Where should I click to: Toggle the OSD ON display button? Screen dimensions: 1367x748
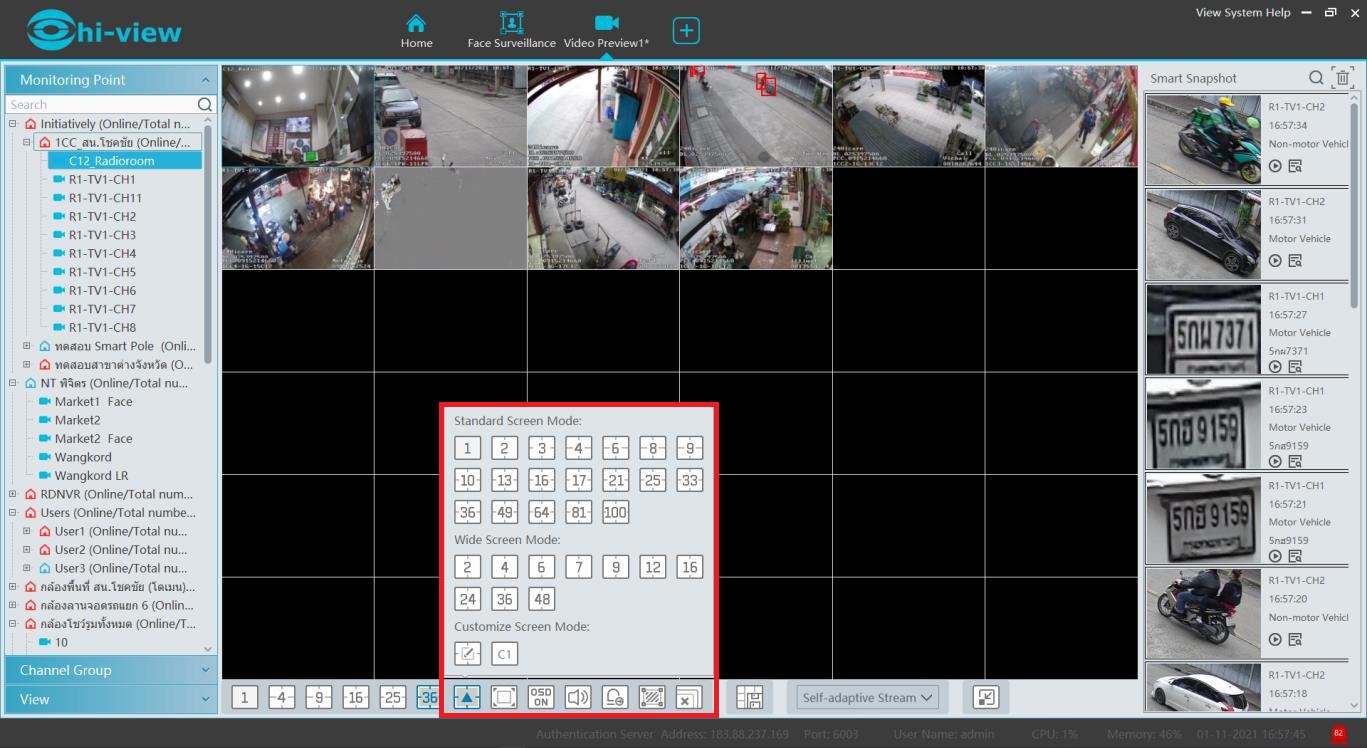point(541,697)
